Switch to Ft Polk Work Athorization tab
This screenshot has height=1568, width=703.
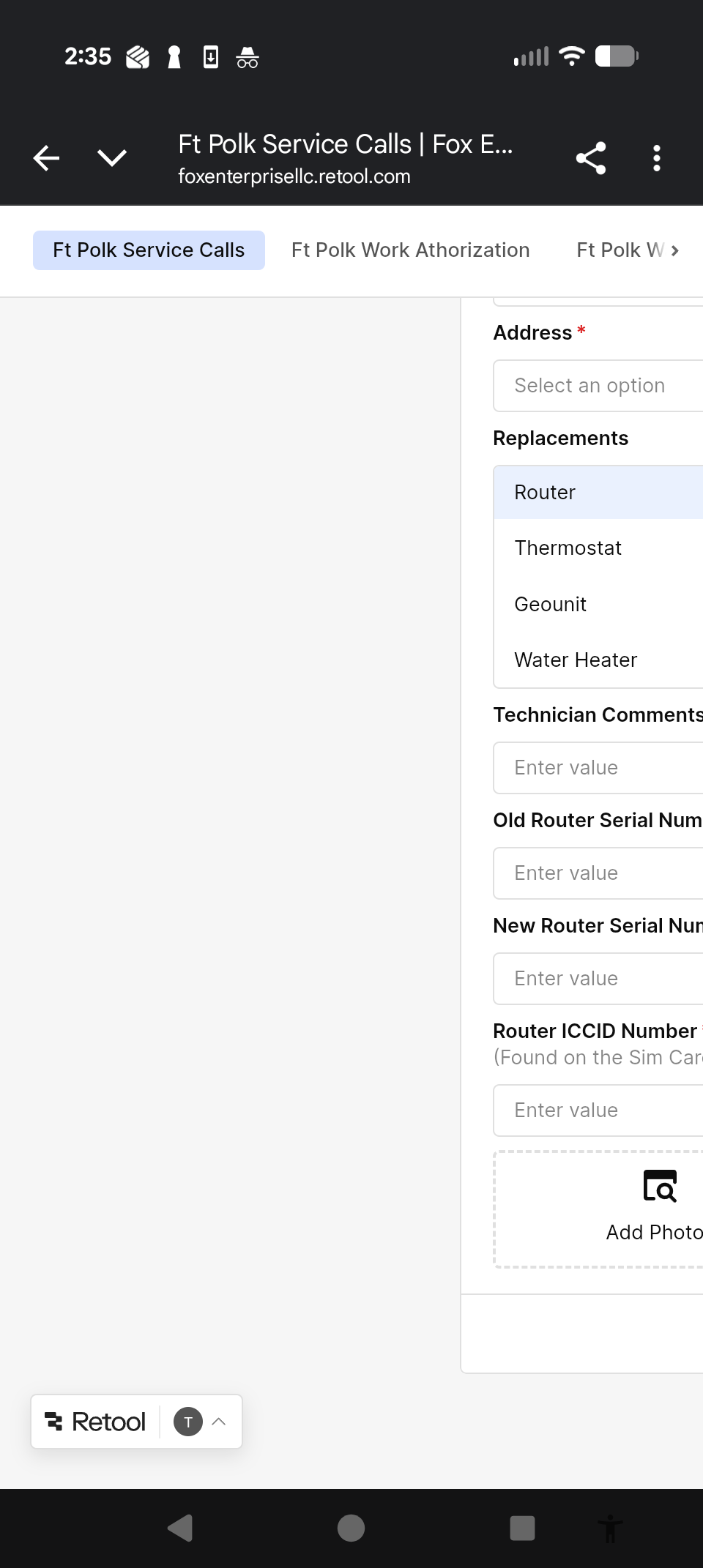click(410, 250)
